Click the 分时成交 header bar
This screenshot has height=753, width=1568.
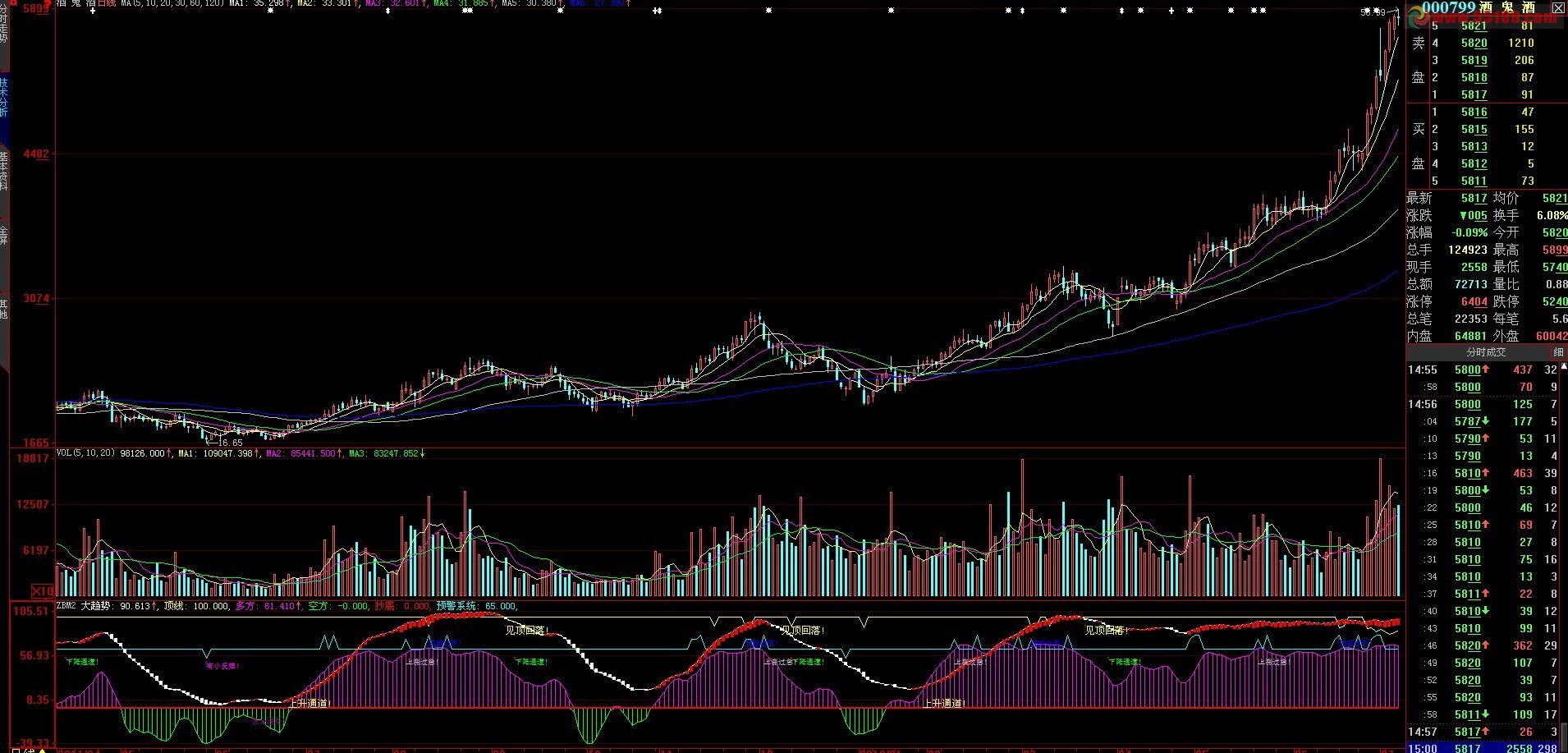[x=1485, y=352]
